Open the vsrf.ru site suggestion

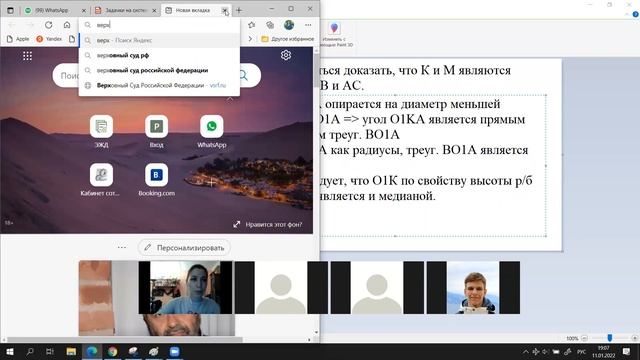159,85
